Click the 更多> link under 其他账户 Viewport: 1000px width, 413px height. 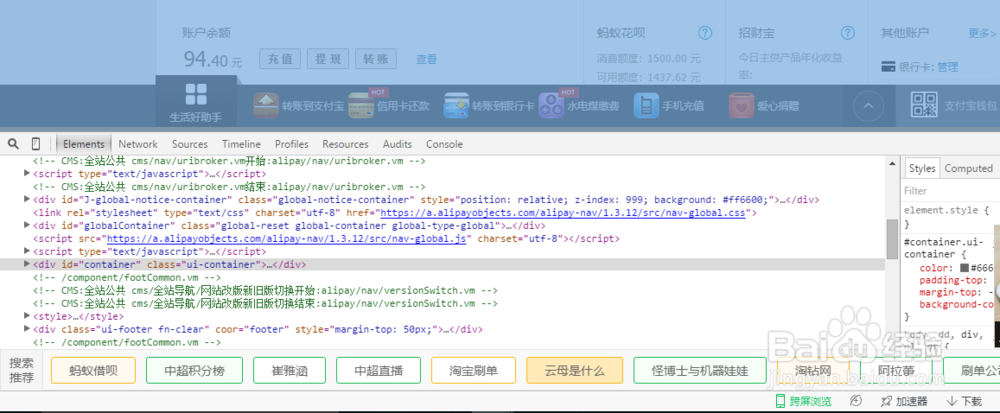(x=982, y=33)
